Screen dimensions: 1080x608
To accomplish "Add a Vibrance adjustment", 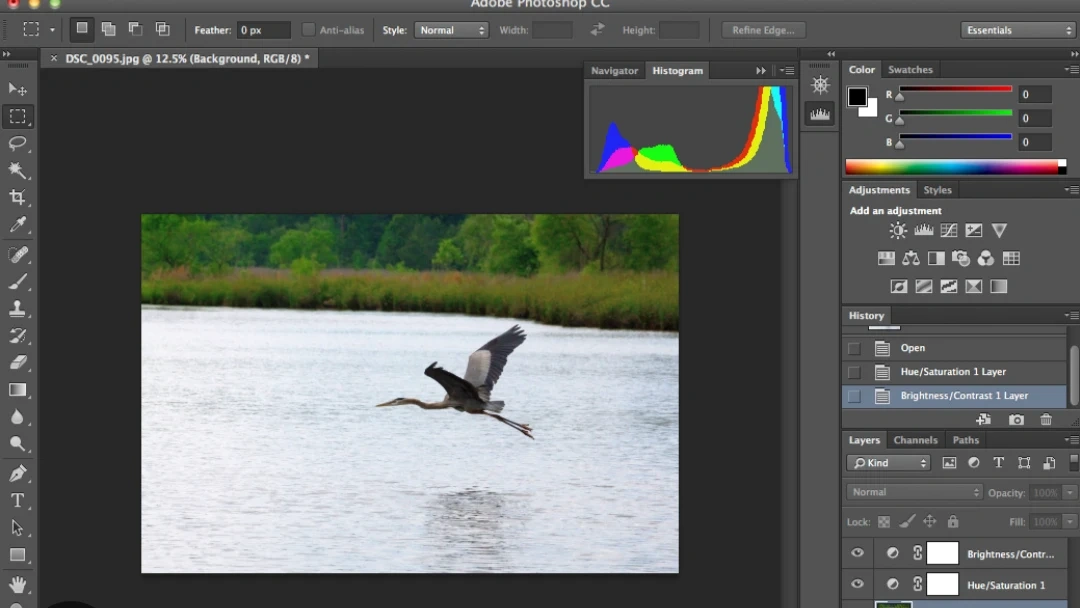I will (999, 231).
